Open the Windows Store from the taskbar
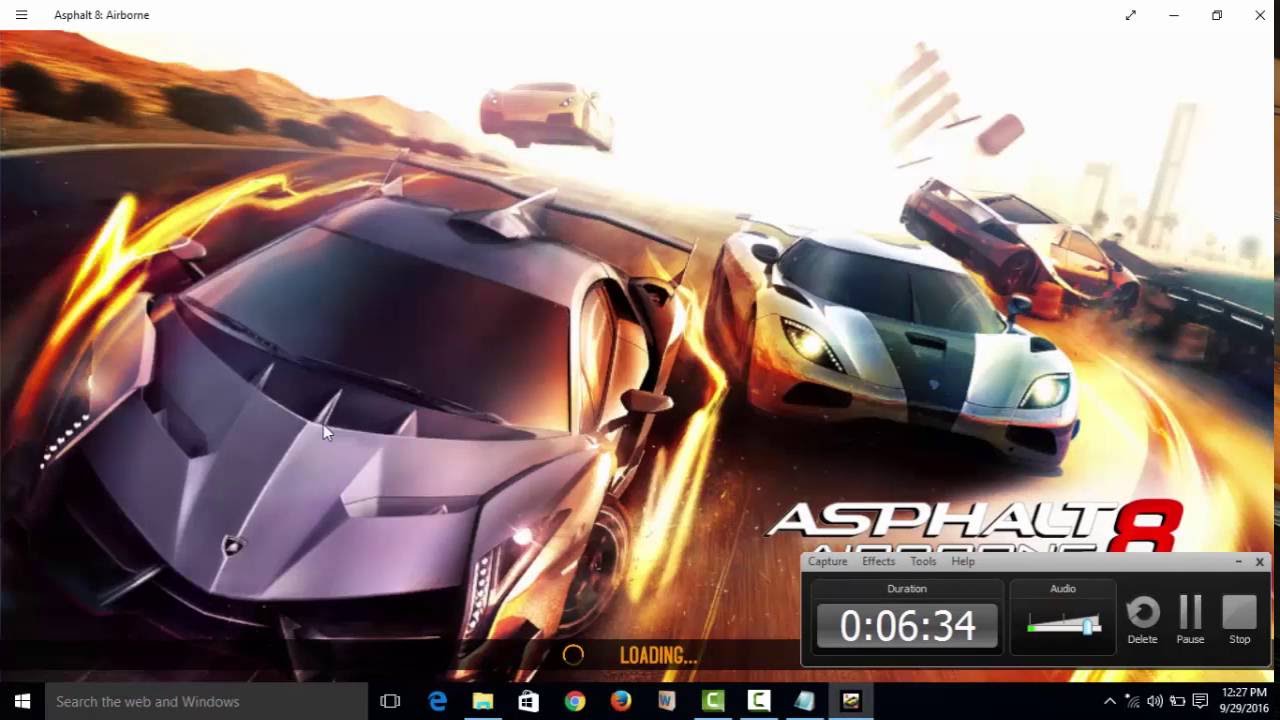The width and height of the screenshot is (1280, 720). click(x=529, y=702)
